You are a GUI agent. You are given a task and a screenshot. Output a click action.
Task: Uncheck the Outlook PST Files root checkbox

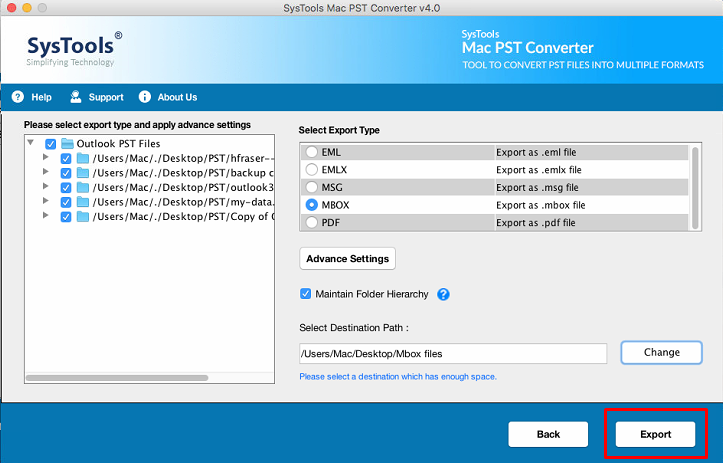[x=51, y=144]
